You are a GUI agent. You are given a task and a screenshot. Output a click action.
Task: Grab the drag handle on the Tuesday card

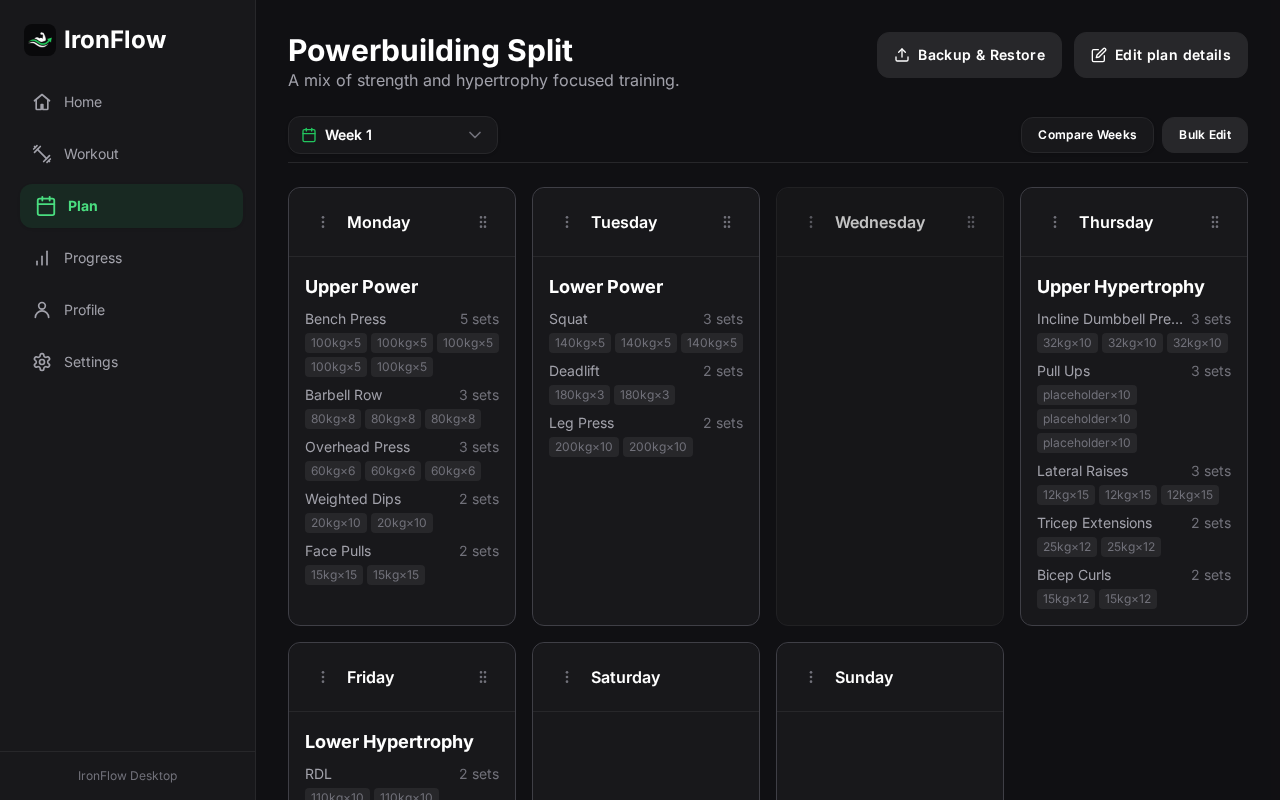727,222
